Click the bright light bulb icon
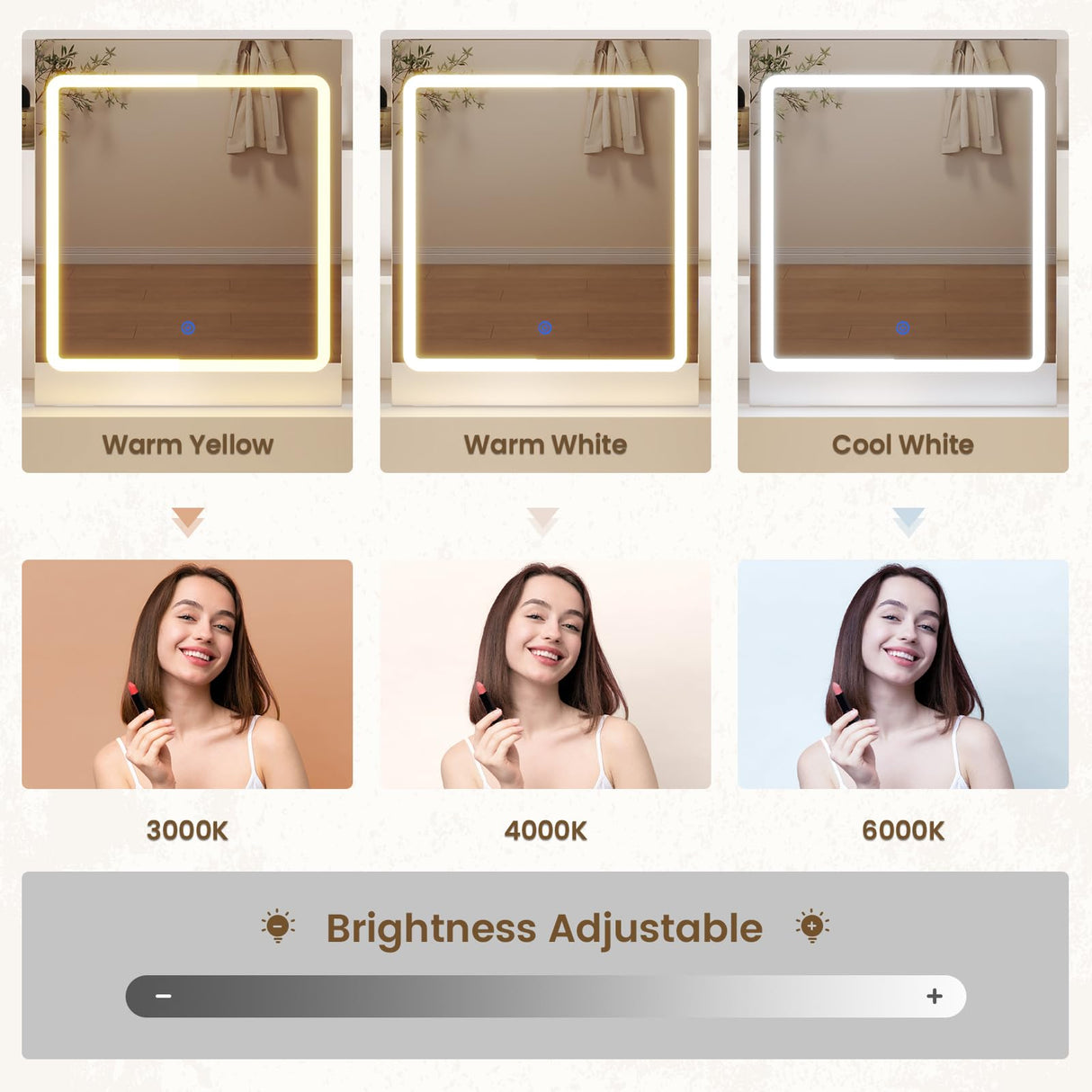 812,926
